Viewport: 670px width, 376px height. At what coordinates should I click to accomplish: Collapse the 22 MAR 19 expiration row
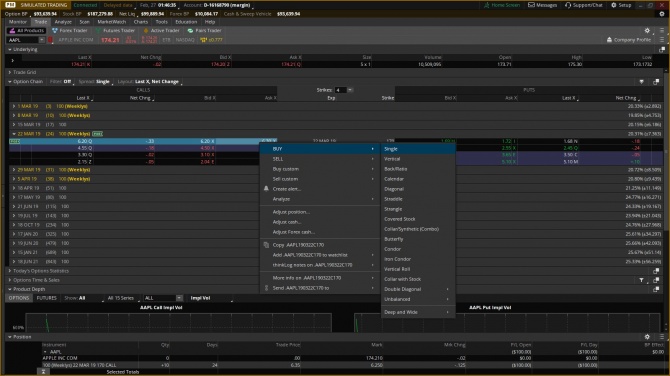(14, 134)
